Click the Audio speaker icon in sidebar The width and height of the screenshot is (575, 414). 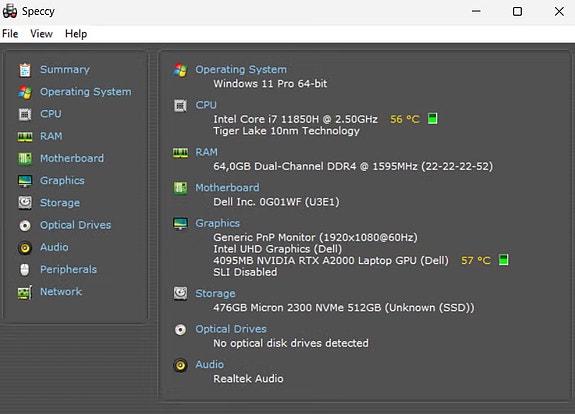(x=25, y=248)
